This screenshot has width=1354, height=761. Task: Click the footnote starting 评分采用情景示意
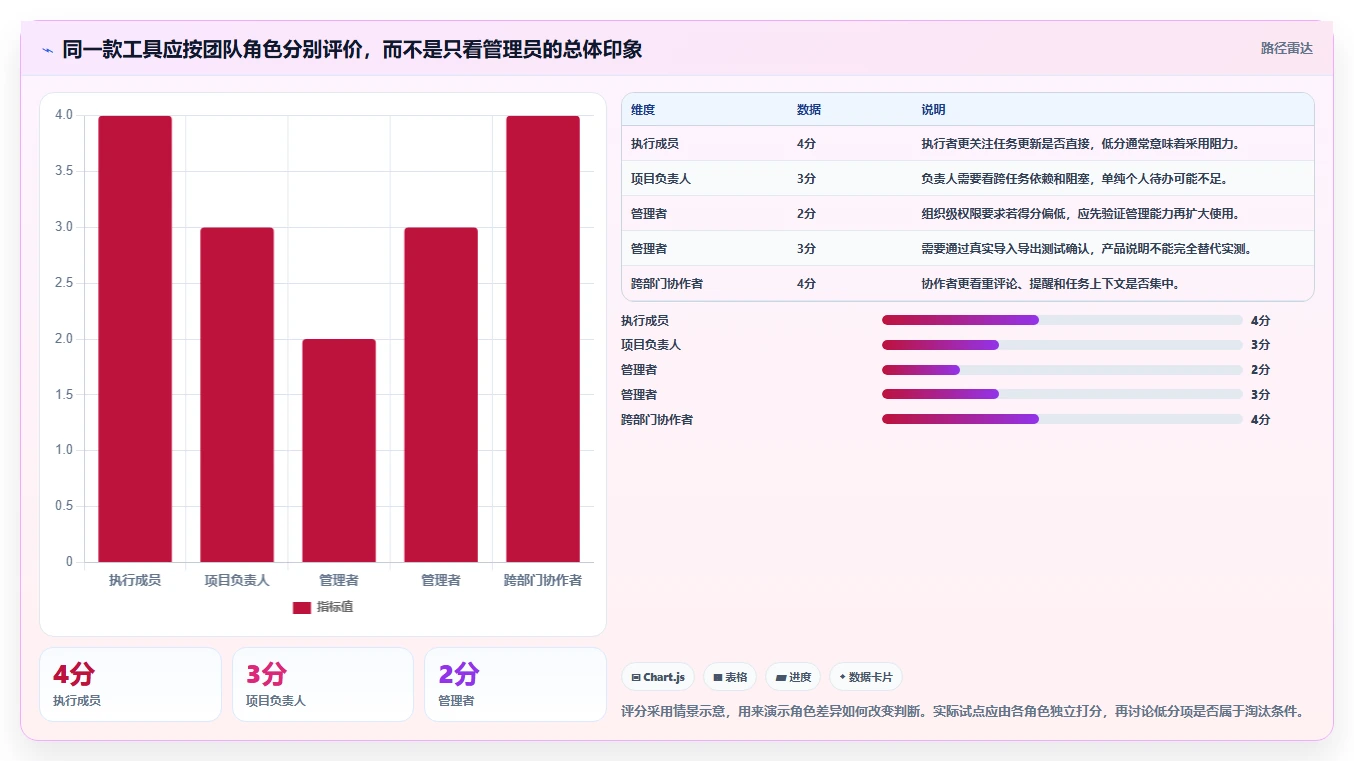[963, 712]
